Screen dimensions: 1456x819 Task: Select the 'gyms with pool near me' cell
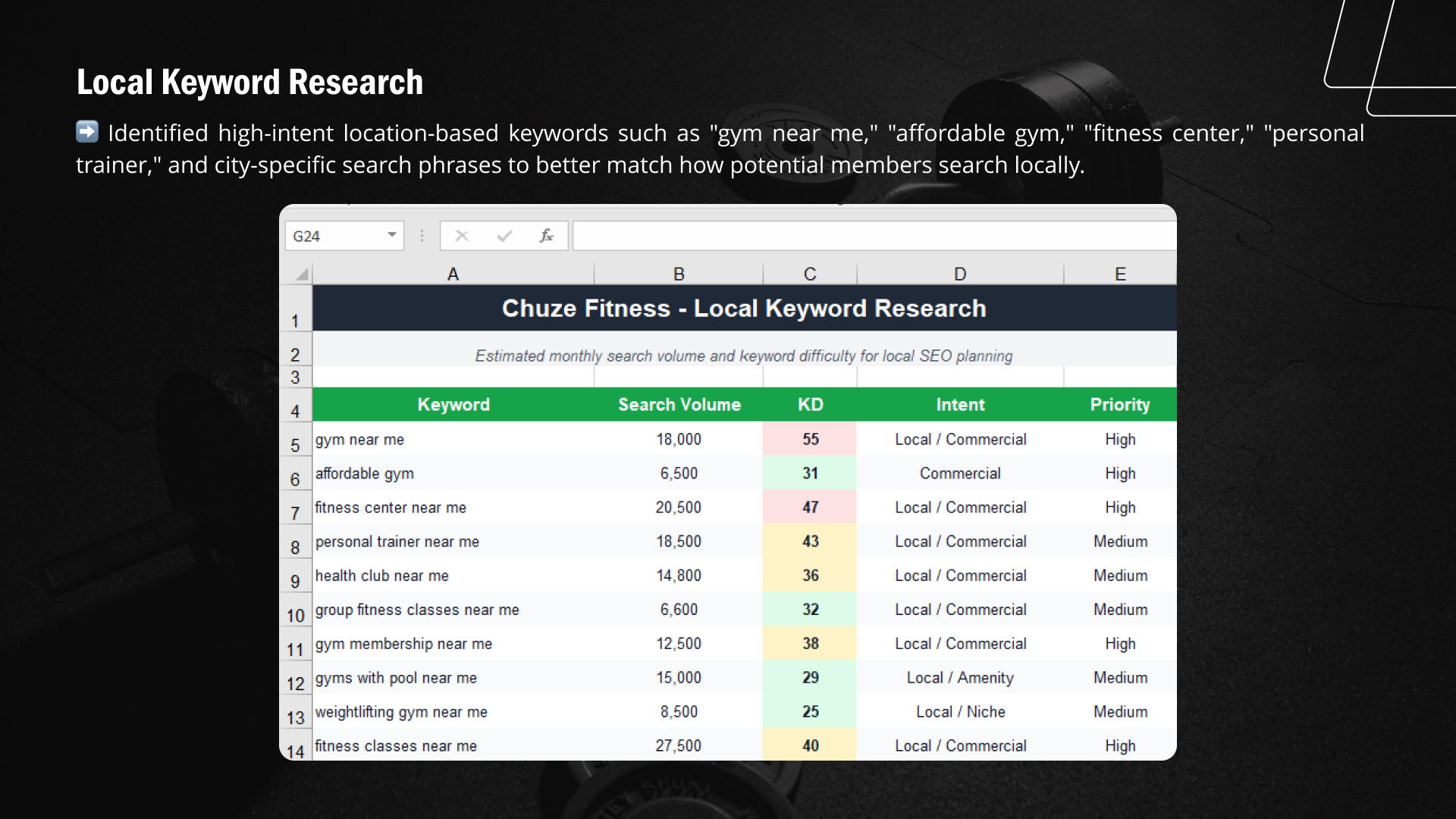pyautogui.click(x=453, y=678)
